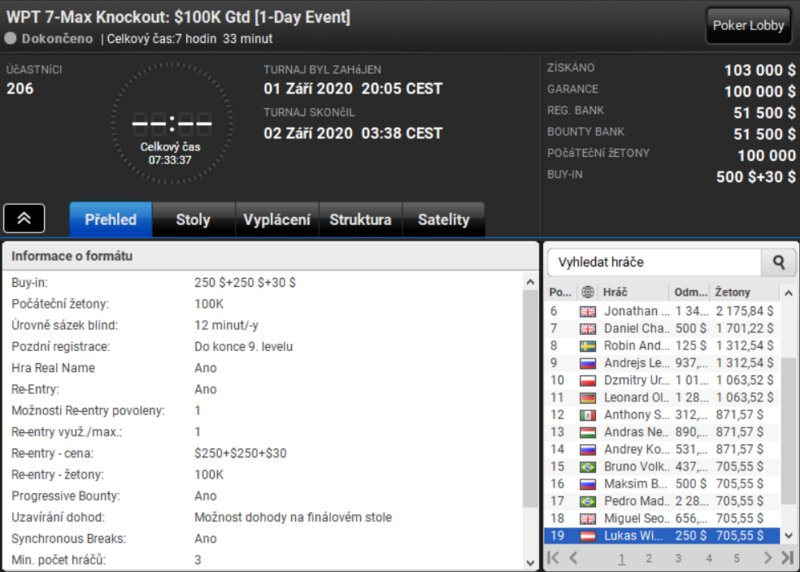This screenshot has height=572, width=800.
Task: Click the Austrian flag next to Lukas Wi...
Action: pos(588,536)
